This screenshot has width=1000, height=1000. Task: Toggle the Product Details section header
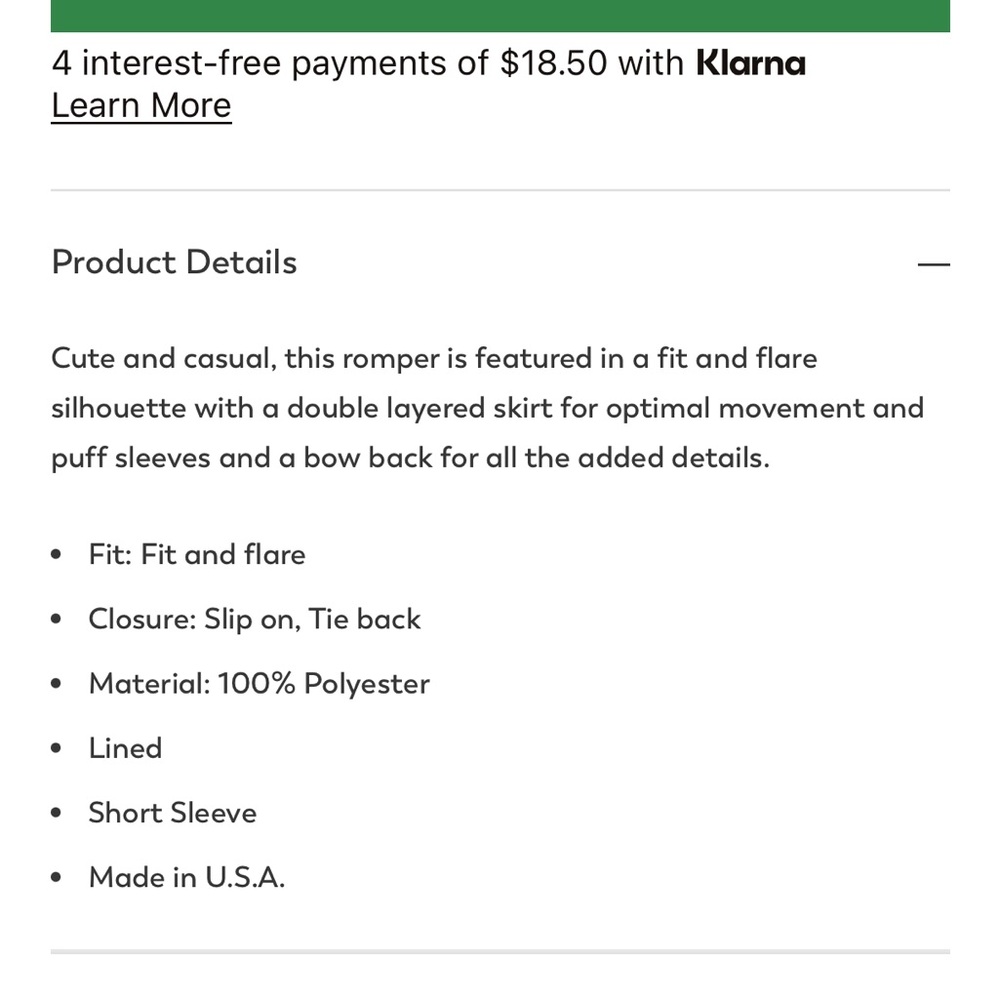[x=500, y=262]
